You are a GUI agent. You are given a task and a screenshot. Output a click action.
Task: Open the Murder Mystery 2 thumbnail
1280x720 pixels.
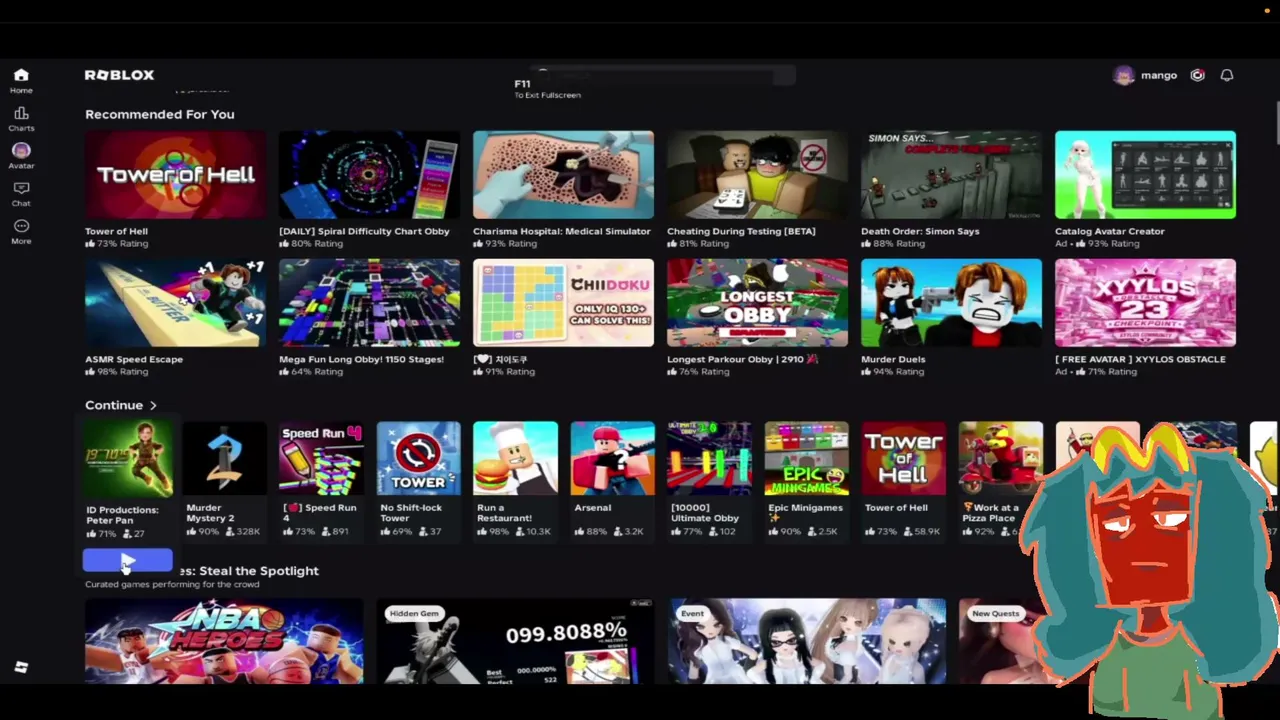tap(224, 459)
